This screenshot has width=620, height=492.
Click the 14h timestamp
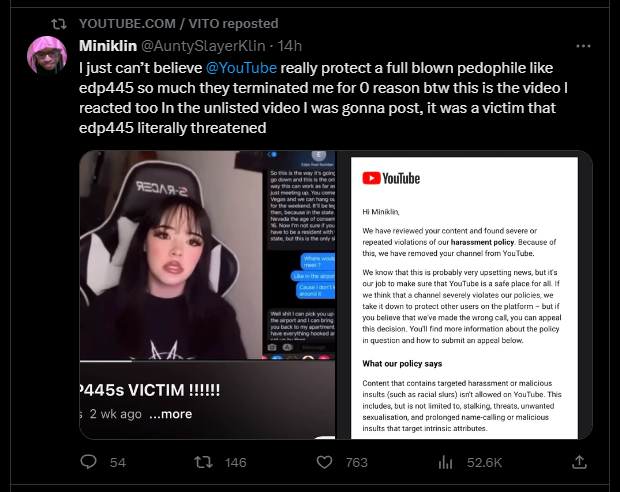(289, 46)
